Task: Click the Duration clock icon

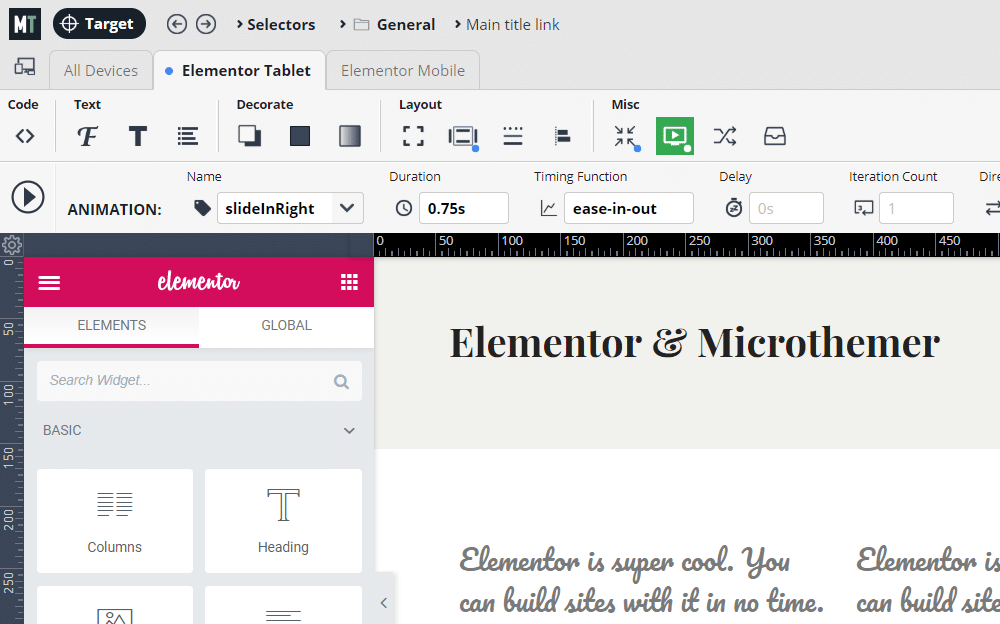Action: pos(404,208)
